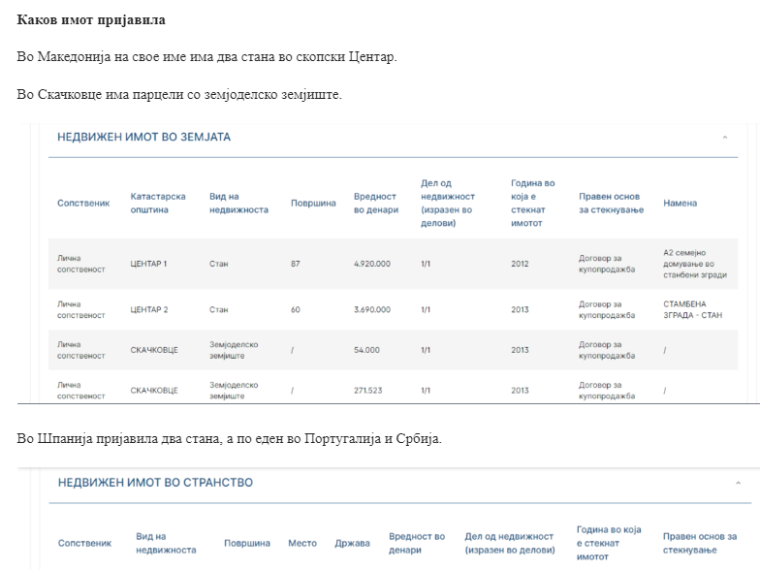Click the Вид на недвижноста header in first table

(x=238, y=203)
